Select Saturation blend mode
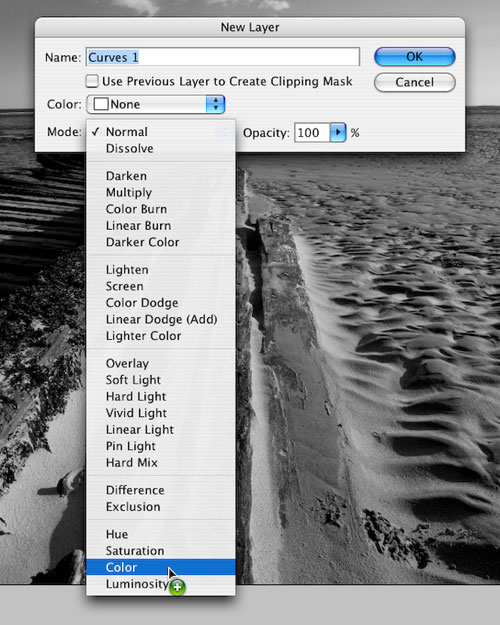 161,551
